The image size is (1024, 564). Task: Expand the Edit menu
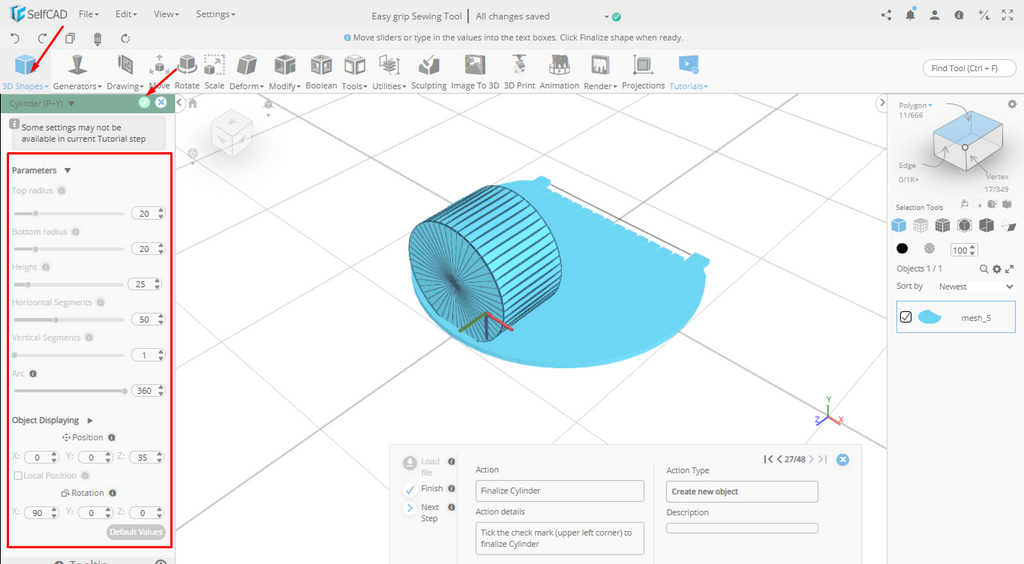(x=125, y=14)
